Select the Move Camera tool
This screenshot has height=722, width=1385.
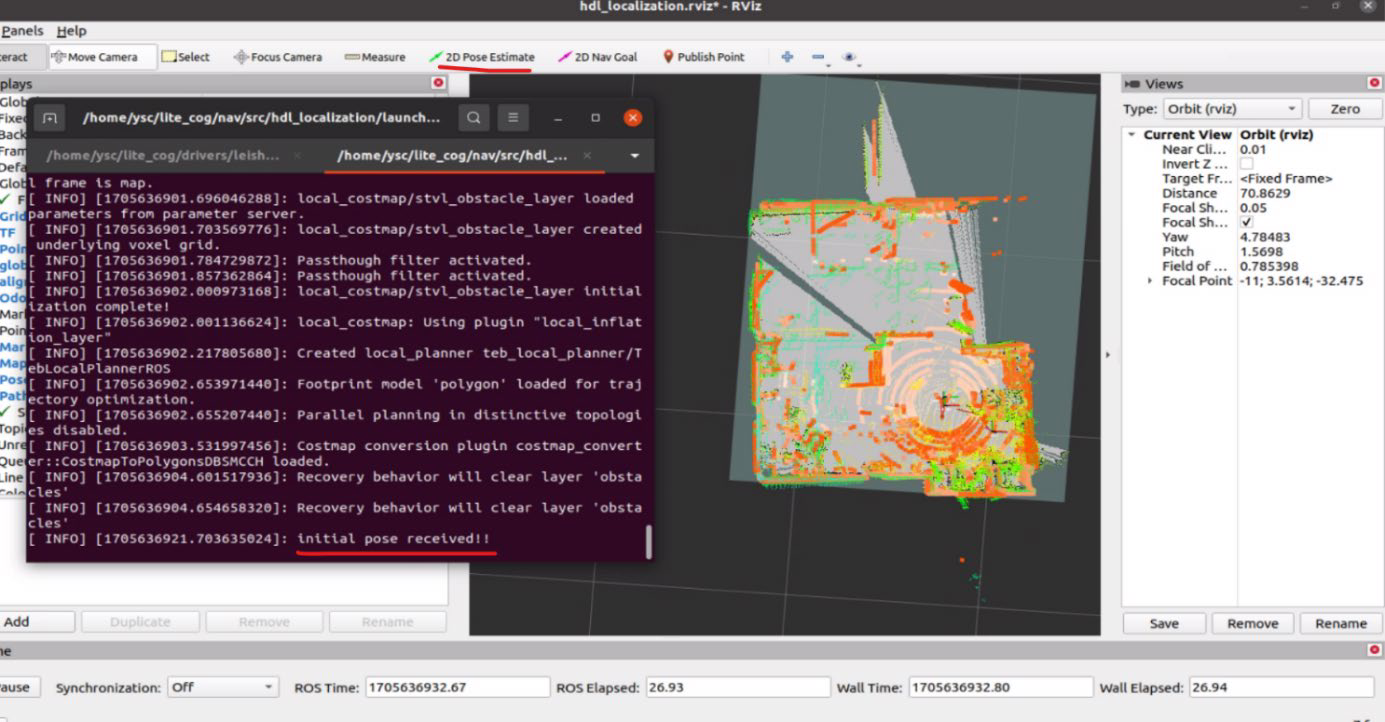click(103, 57)
